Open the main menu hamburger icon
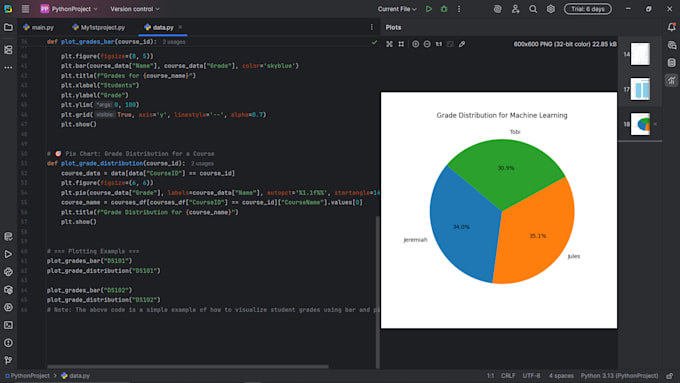Viewport: 680px width, 383px height. [x=25, y=9]
